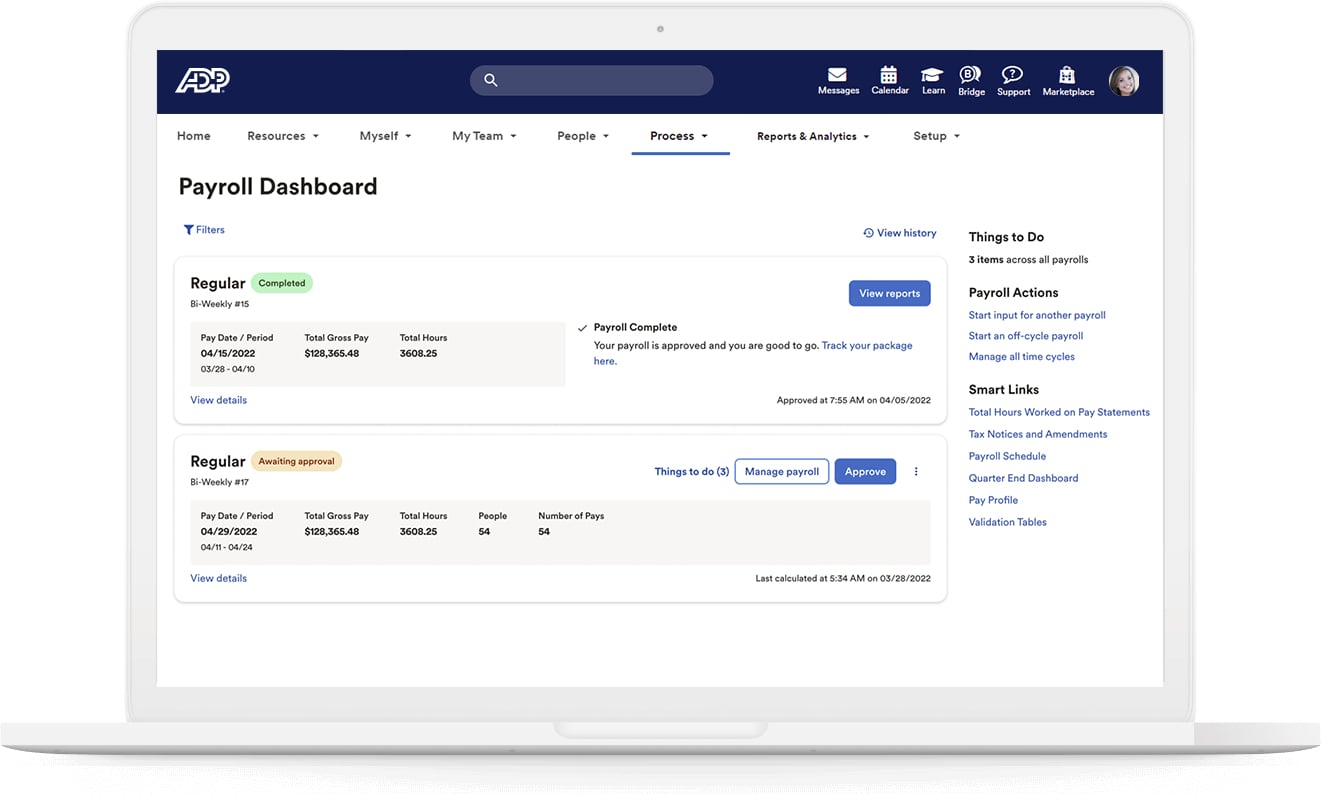This screenshot has width=1321, height=794.
Task: Open the Bridge icon
Action: coord(970,74)
